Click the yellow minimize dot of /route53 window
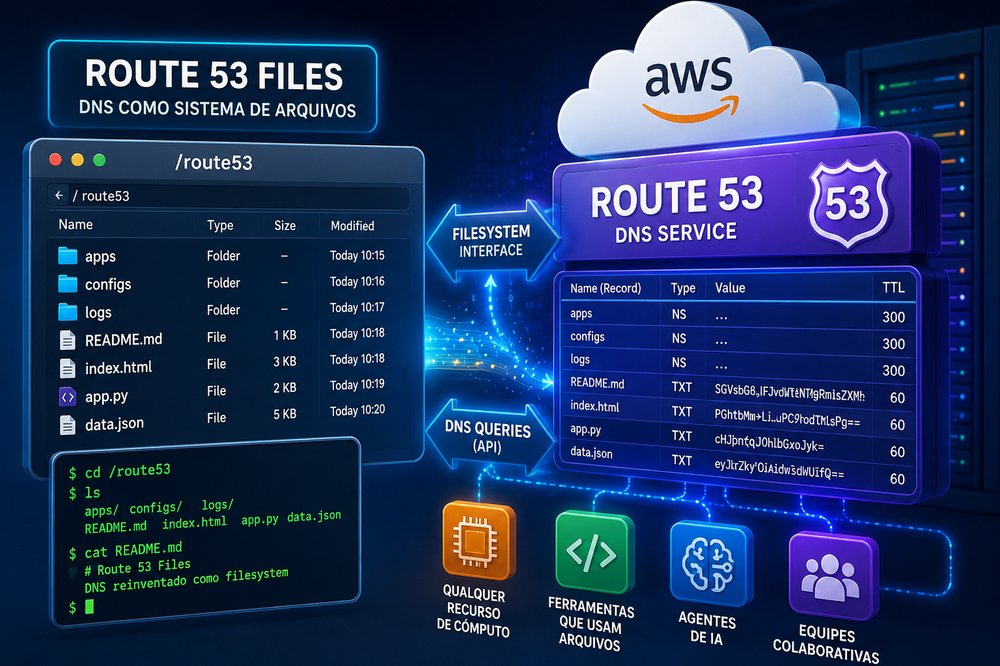Viewport: 1000px width, 666px height. (x=77, y=159)
